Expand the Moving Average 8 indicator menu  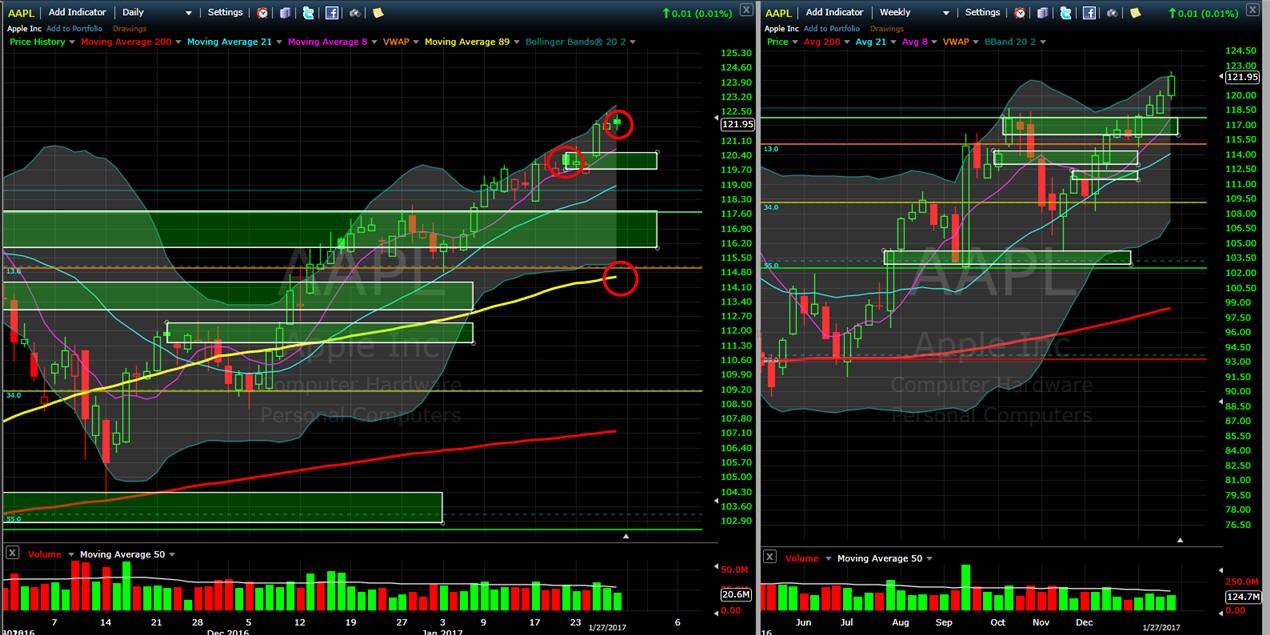coord(374,42)
